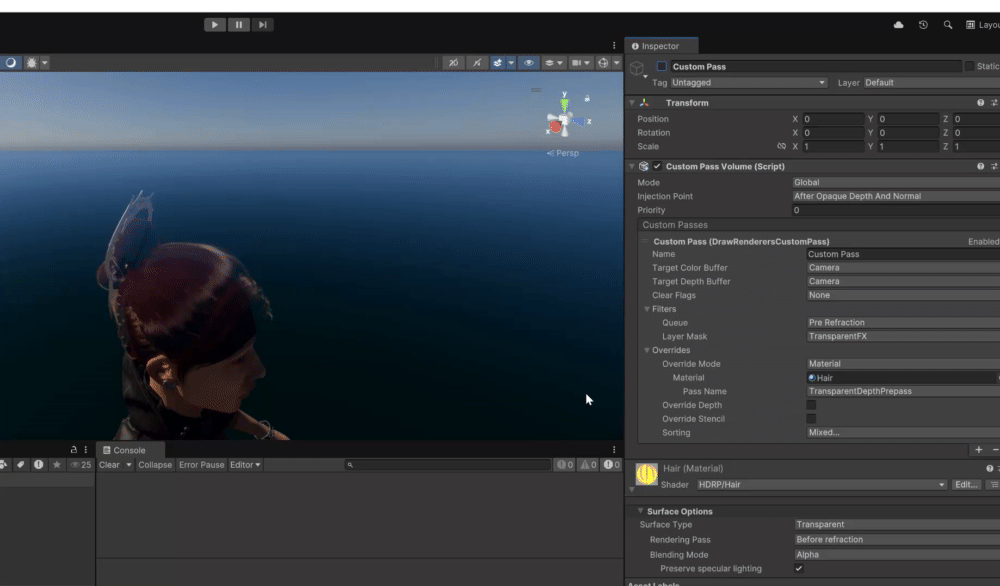Click the blue Z axis on orientation gizmo
This screenshot has width=1000, height=586.
(580, 121)
